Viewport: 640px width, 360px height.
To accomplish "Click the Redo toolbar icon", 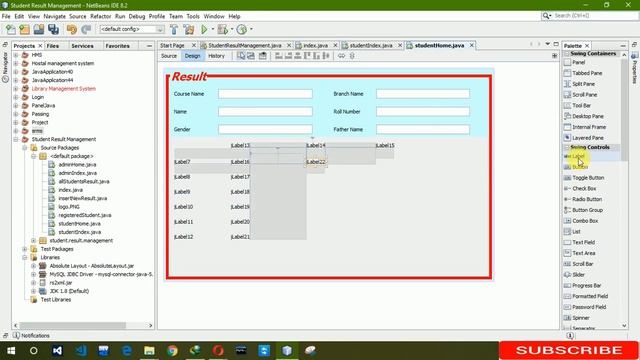I will pyautogui.click(x=86, y=29).
